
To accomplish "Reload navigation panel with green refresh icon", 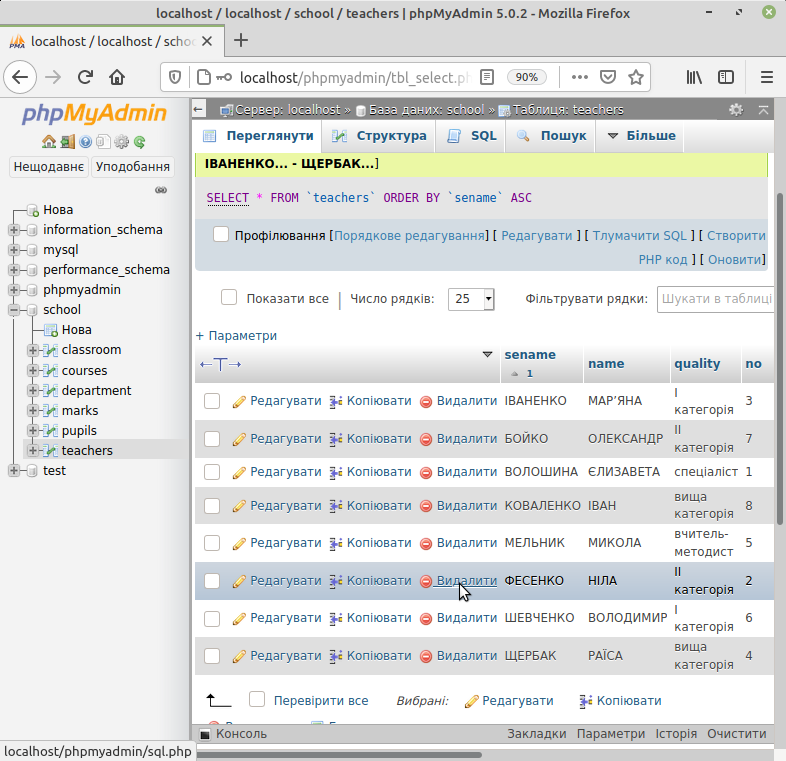I will coord(140,142).
